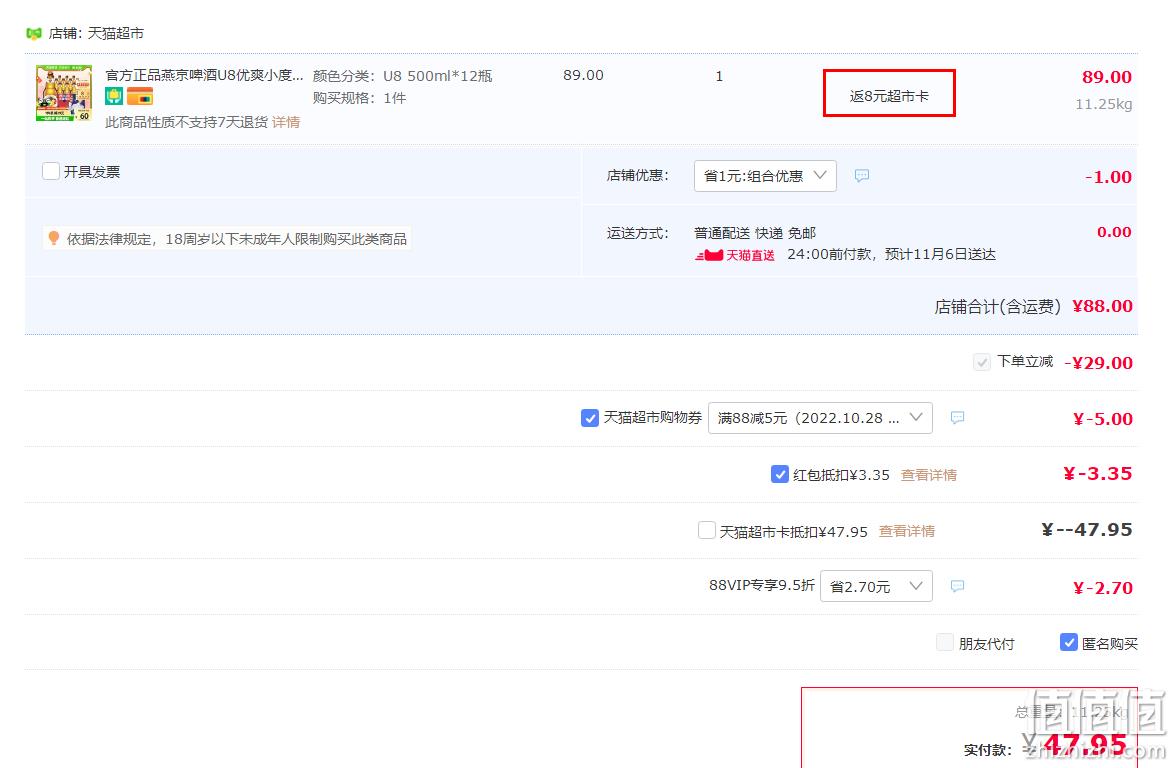The width and height of the screenshot is (1175, 768).
Task: Check the 天猫超市卡抵扣¥47.95 checkbox
Action: tap(707, 530)
